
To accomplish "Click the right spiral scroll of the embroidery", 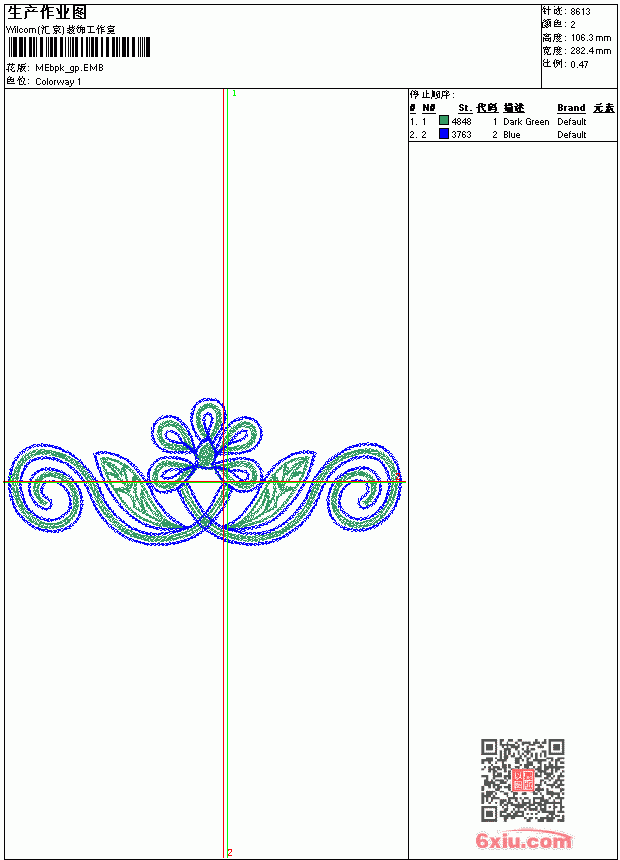I will pyautogui.click(x=363, y=487).
